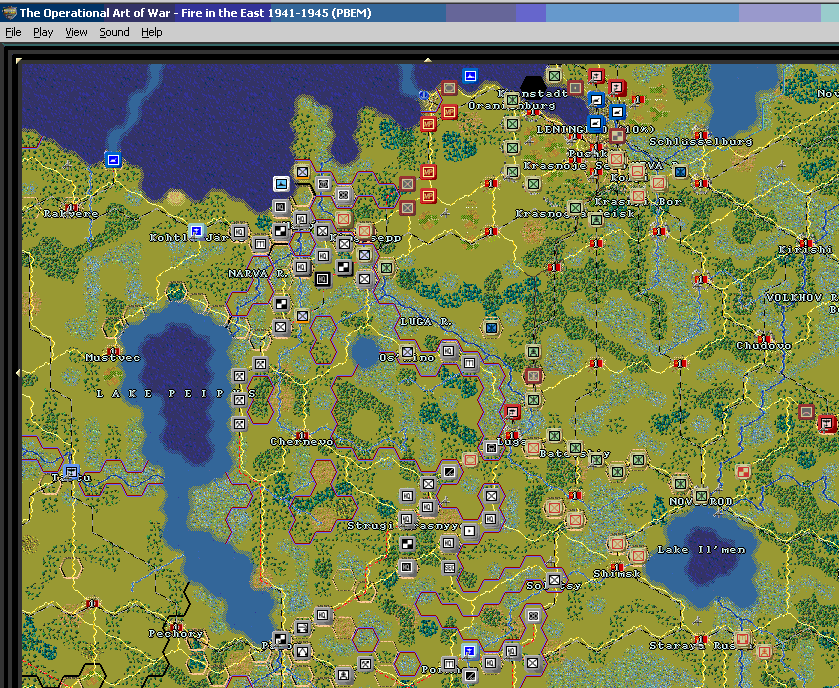Open the File menu
Image resolution: width=840 pixels, height=688 pixels.
pos(13,32)
